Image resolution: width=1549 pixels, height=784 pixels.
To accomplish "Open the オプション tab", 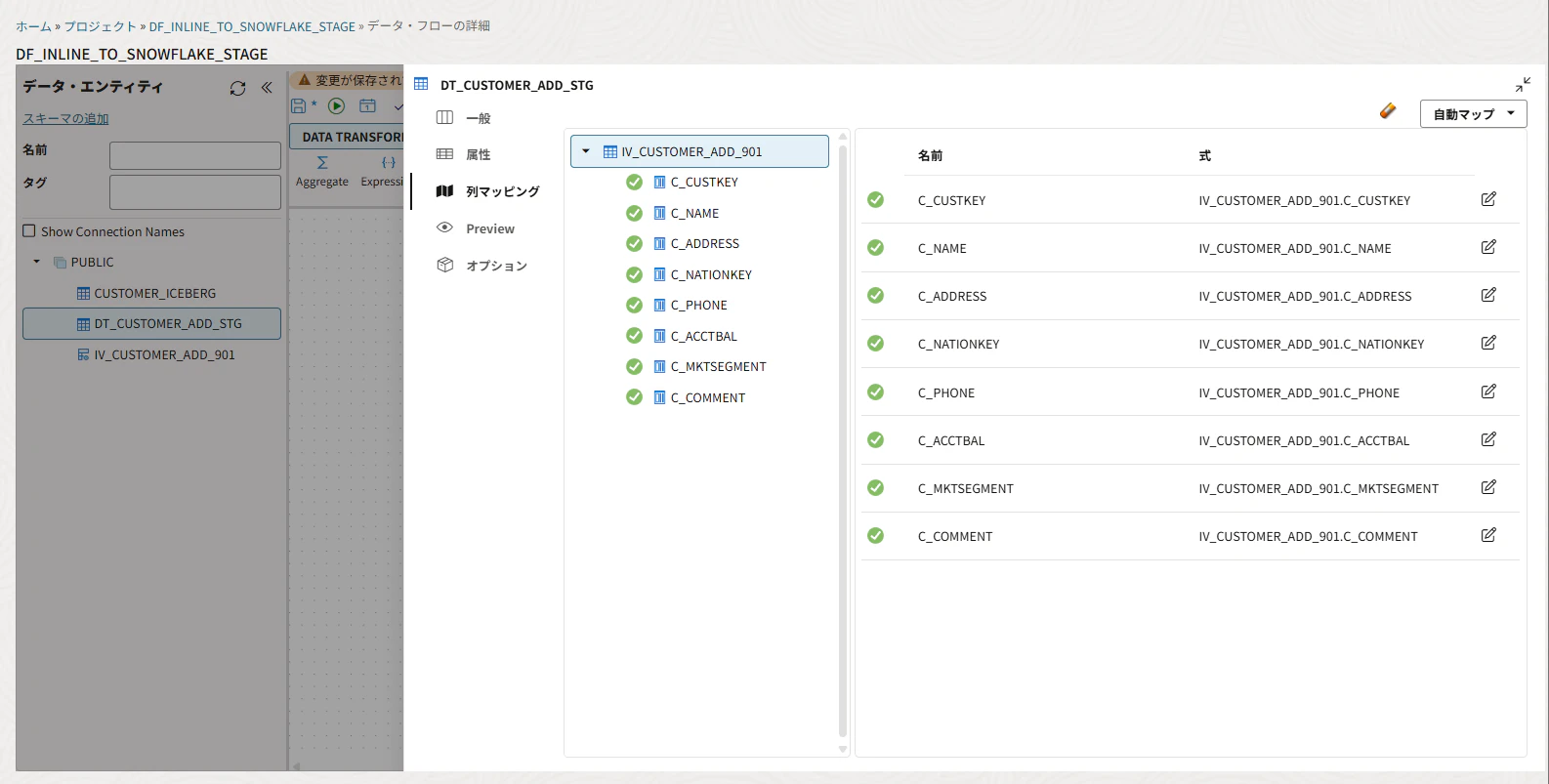I will [x=496, y=266].
